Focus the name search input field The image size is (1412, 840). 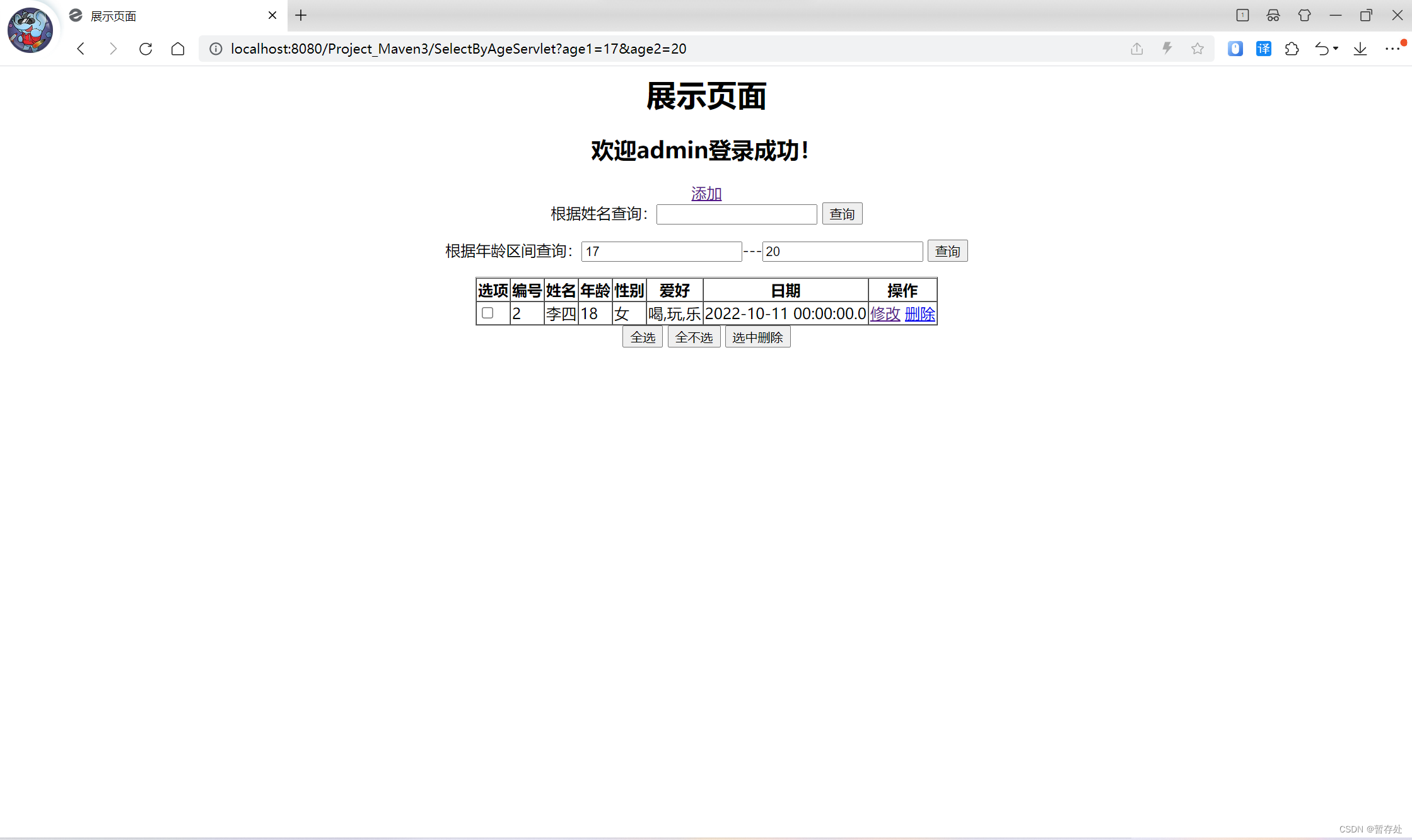737,214
